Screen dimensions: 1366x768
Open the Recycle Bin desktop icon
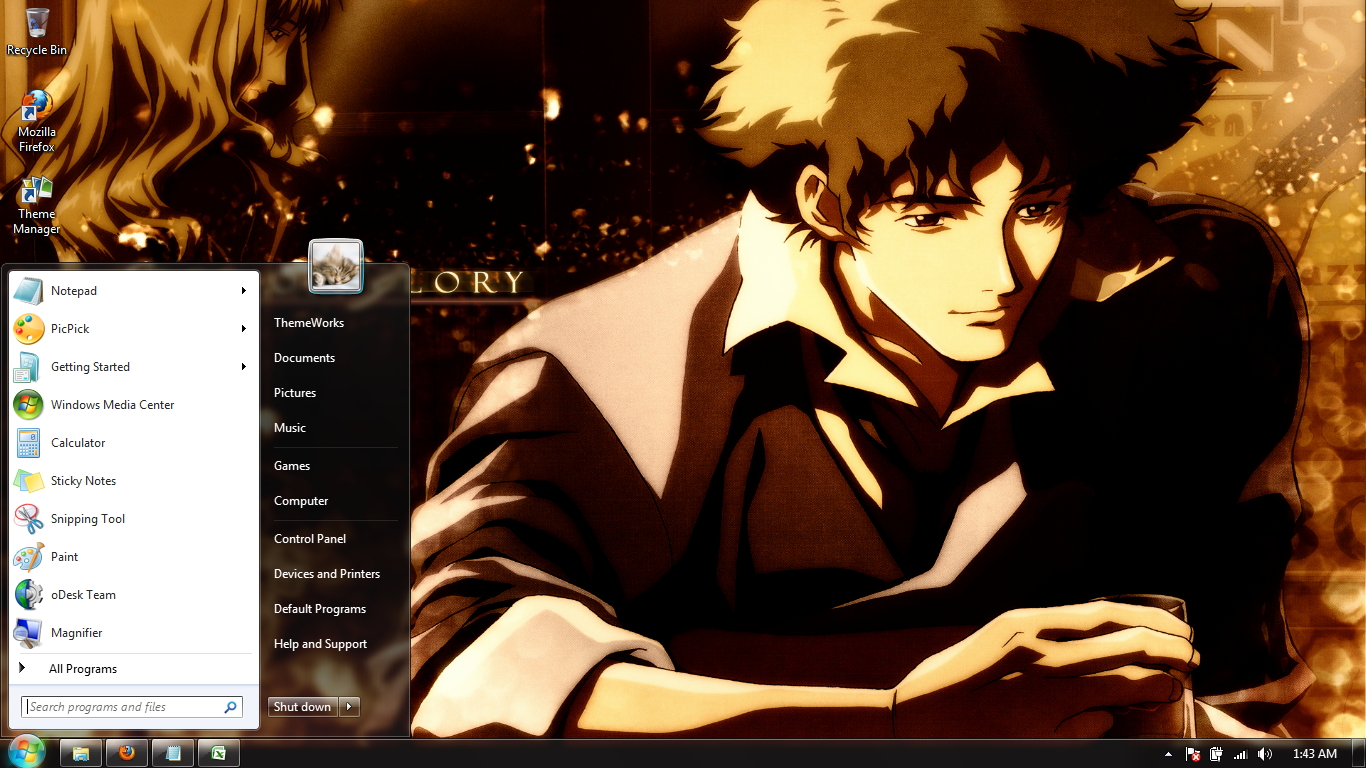coord(37,32)
